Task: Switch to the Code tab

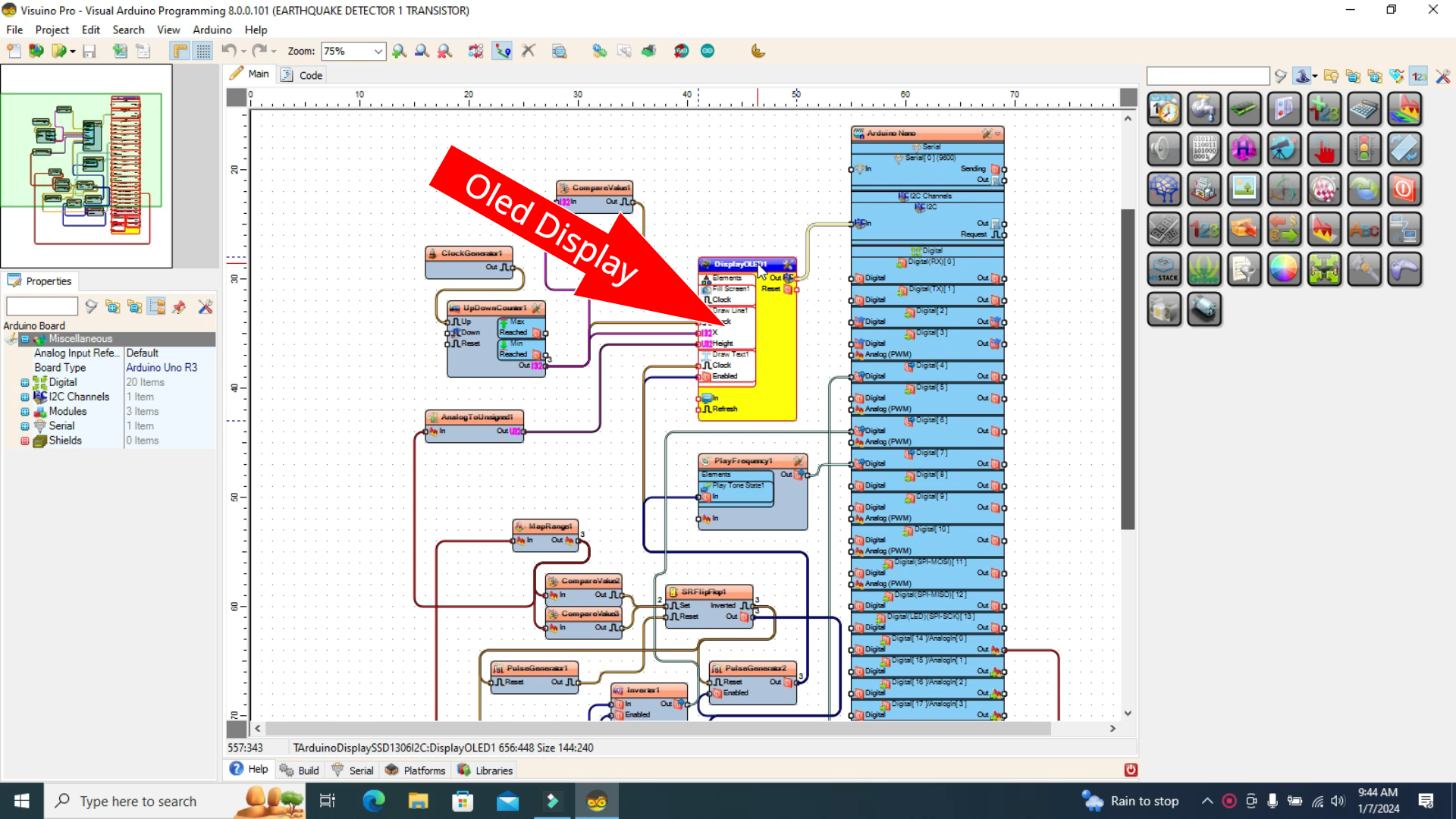Action: 303,75
